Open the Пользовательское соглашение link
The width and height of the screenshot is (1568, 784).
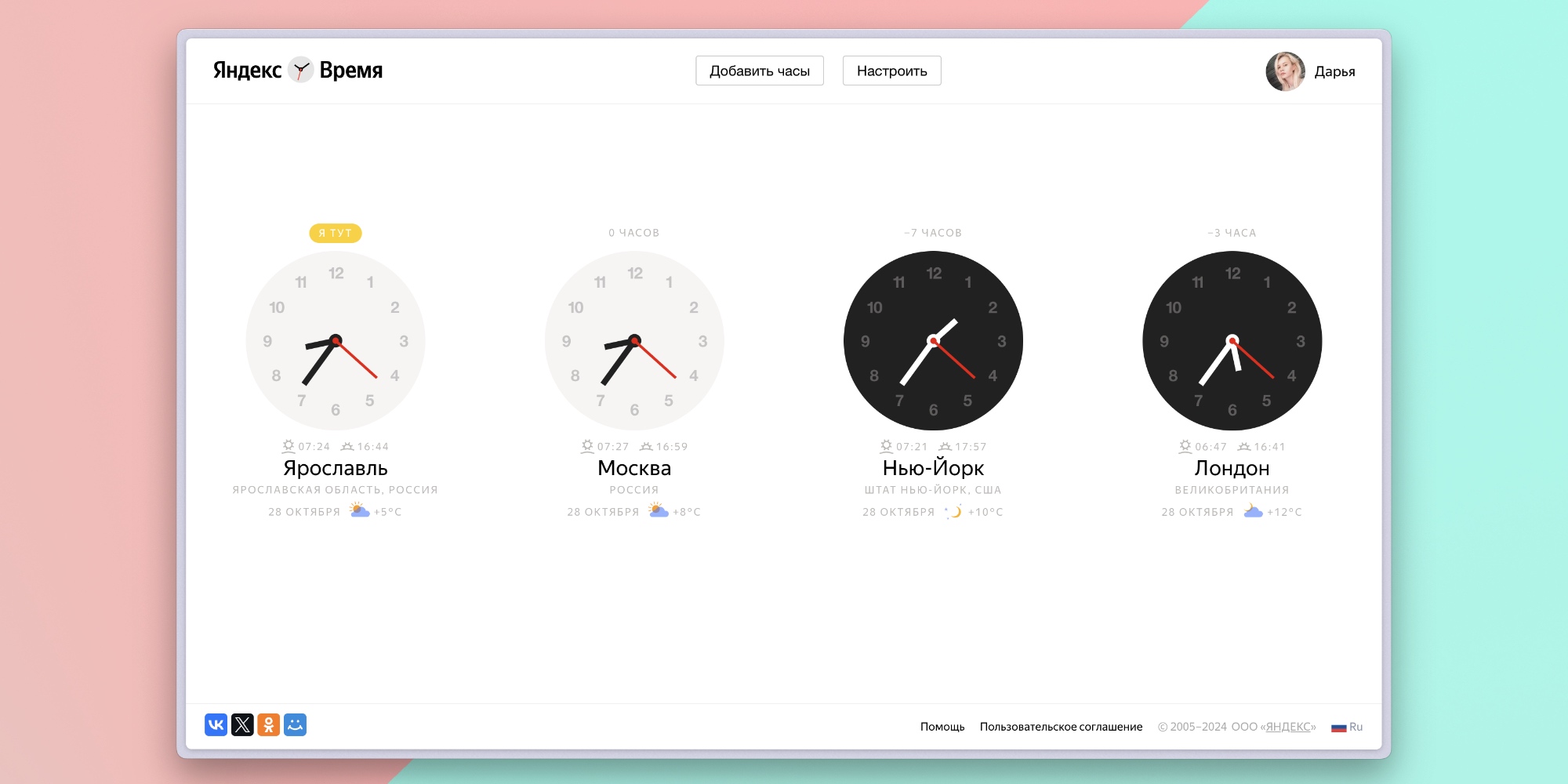(1061, 727)
